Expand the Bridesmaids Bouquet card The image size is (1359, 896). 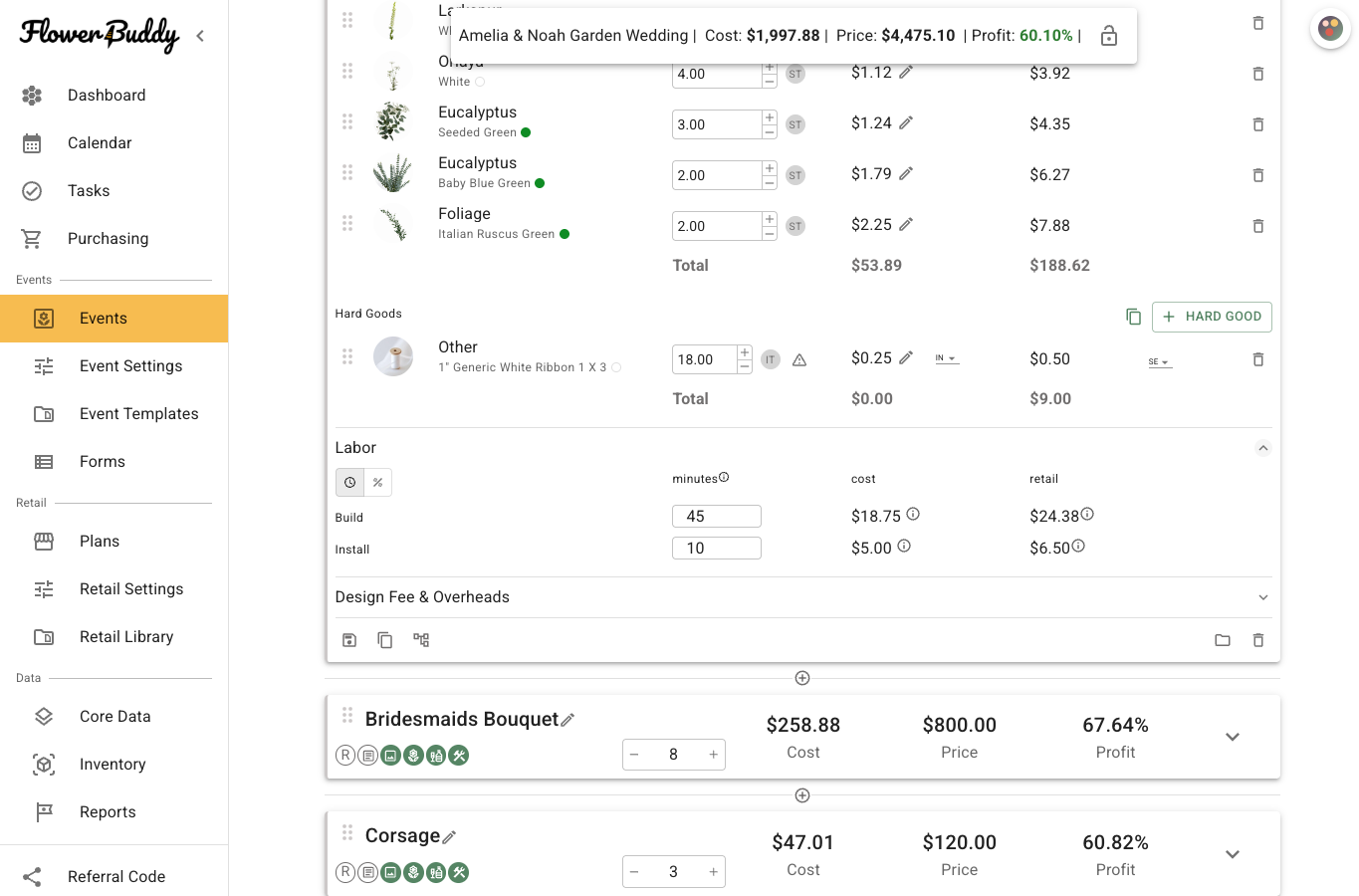click(1233, 737)
